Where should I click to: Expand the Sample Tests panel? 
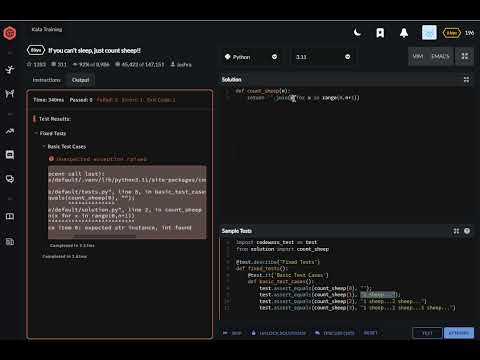click(x=456, y=231)
